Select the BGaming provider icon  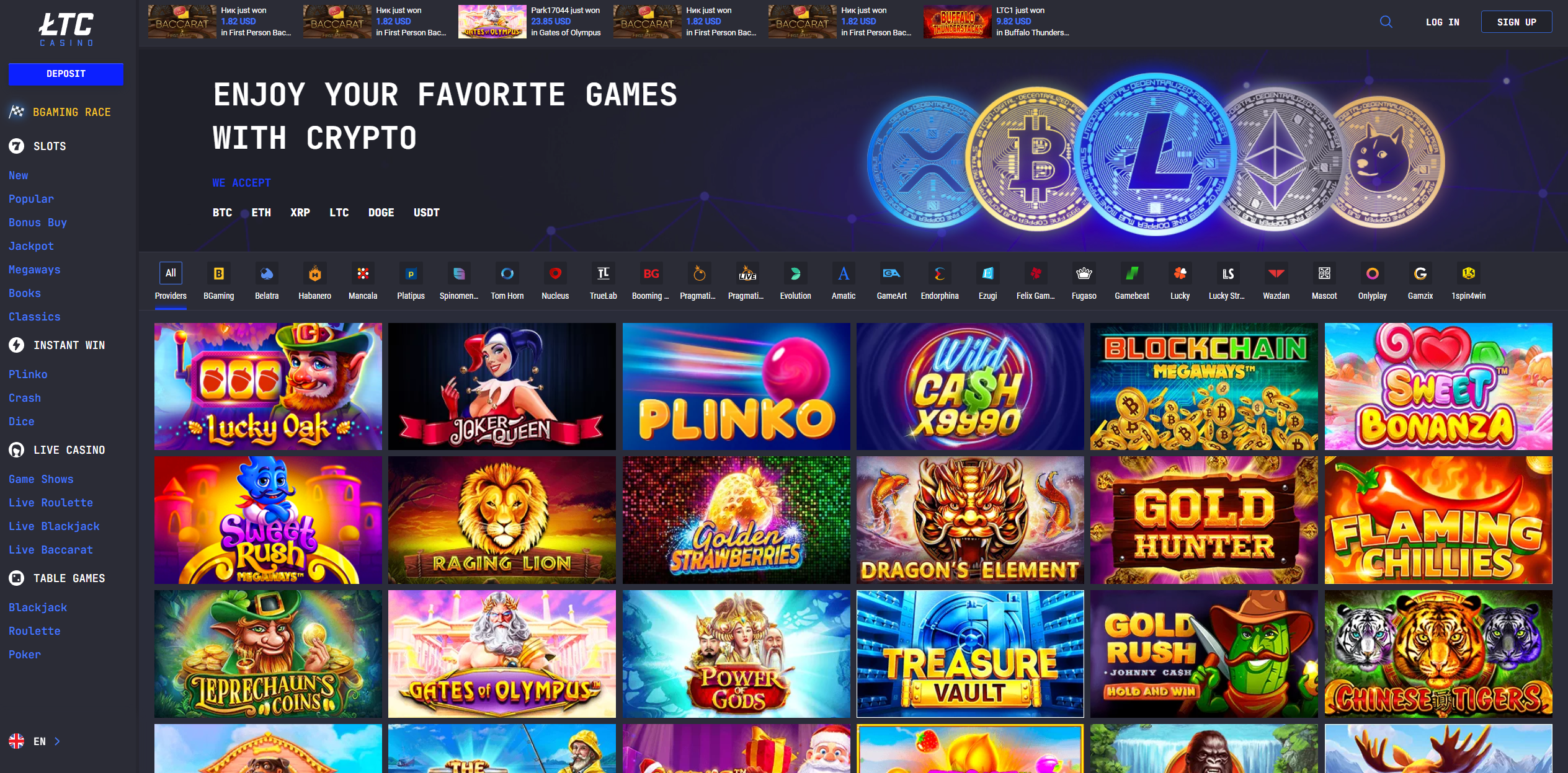(219, 273)
